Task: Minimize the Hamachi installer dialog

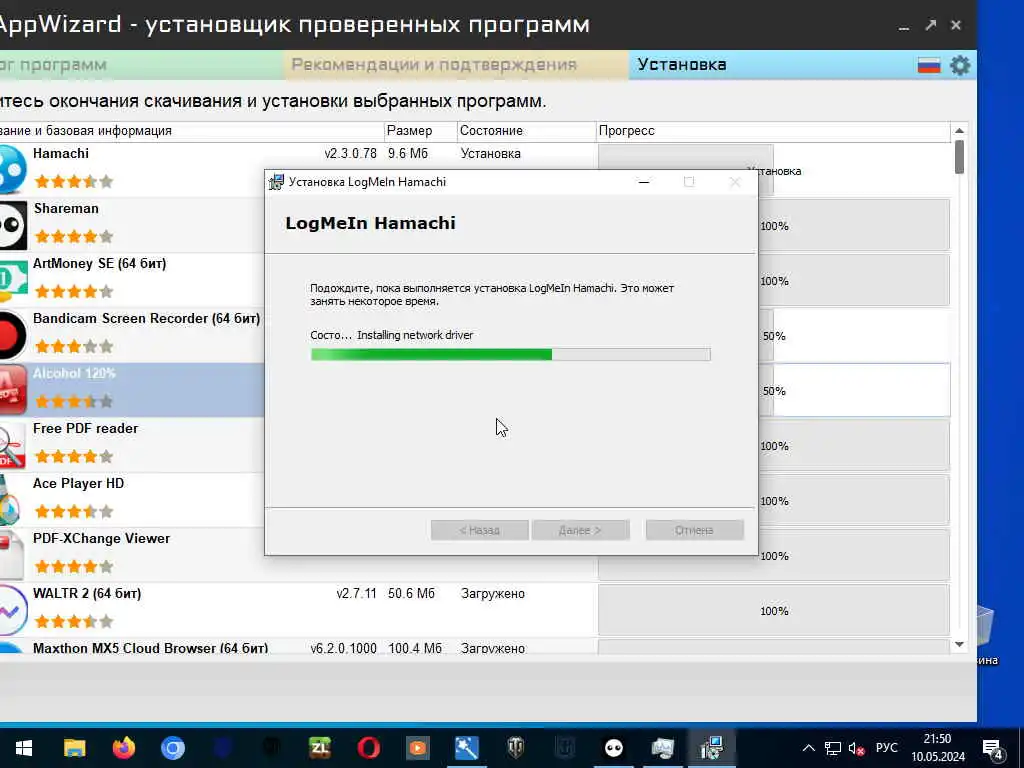Action: tap(644, 182)
